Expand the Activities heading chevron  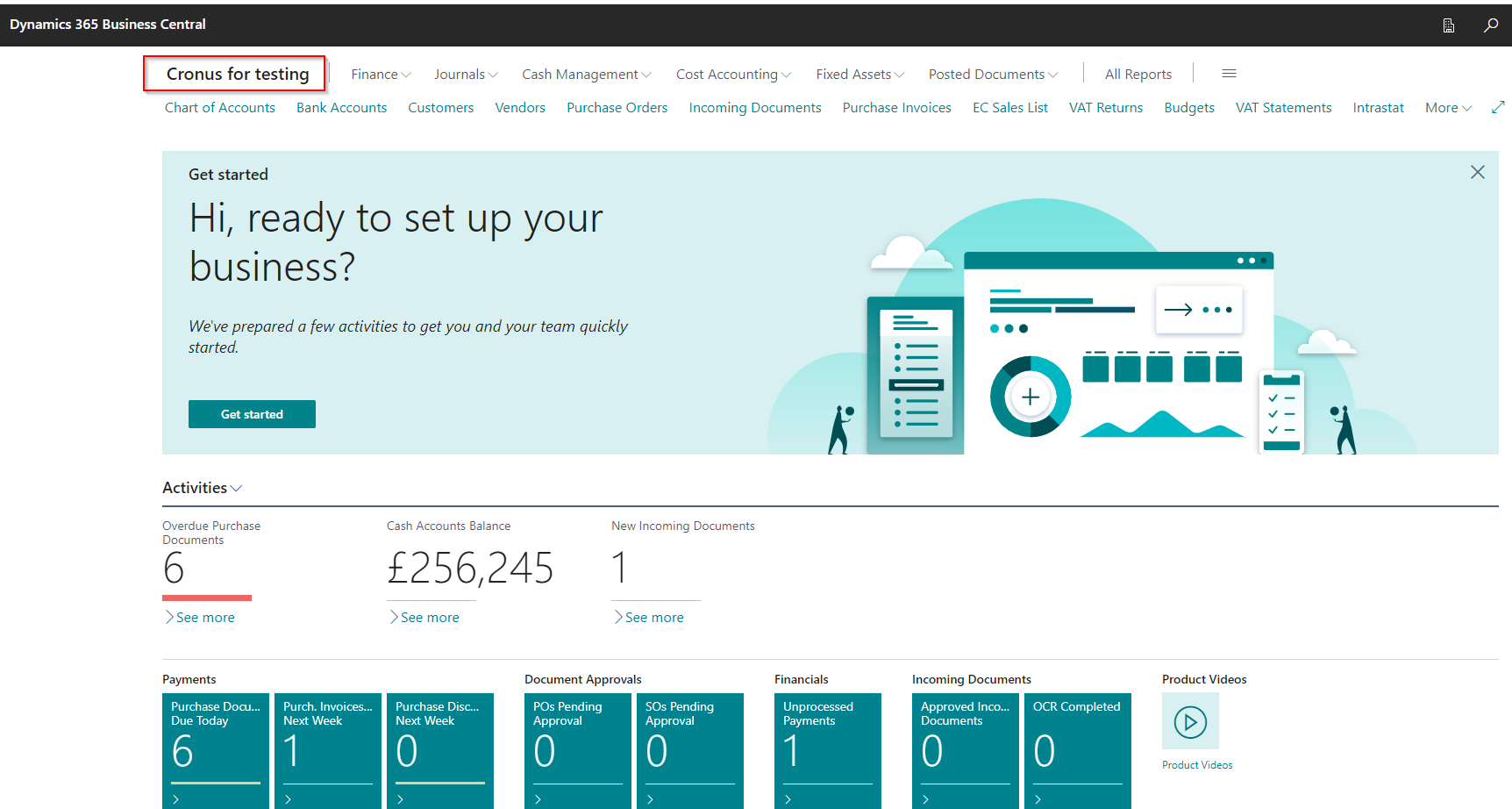[x=236, y=489]
